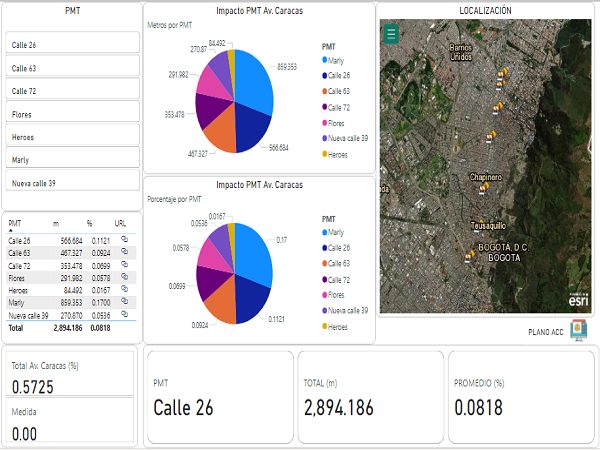The image size is (600, 450).
Task: Click the 0.0924 data label in the Porcentaje pie
Action: [200, 325]
